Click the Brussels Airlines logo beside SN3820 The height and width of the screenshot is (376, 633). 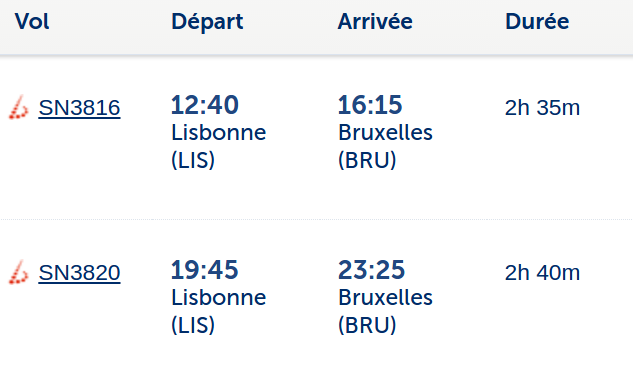tap(19, 272)
